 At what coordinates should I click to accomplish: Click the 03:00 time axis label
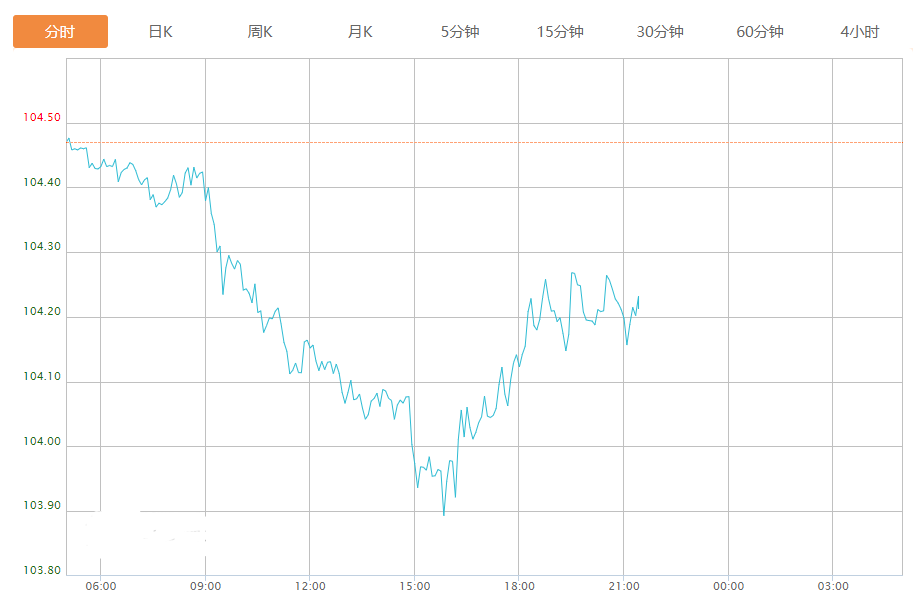(833, 586)
